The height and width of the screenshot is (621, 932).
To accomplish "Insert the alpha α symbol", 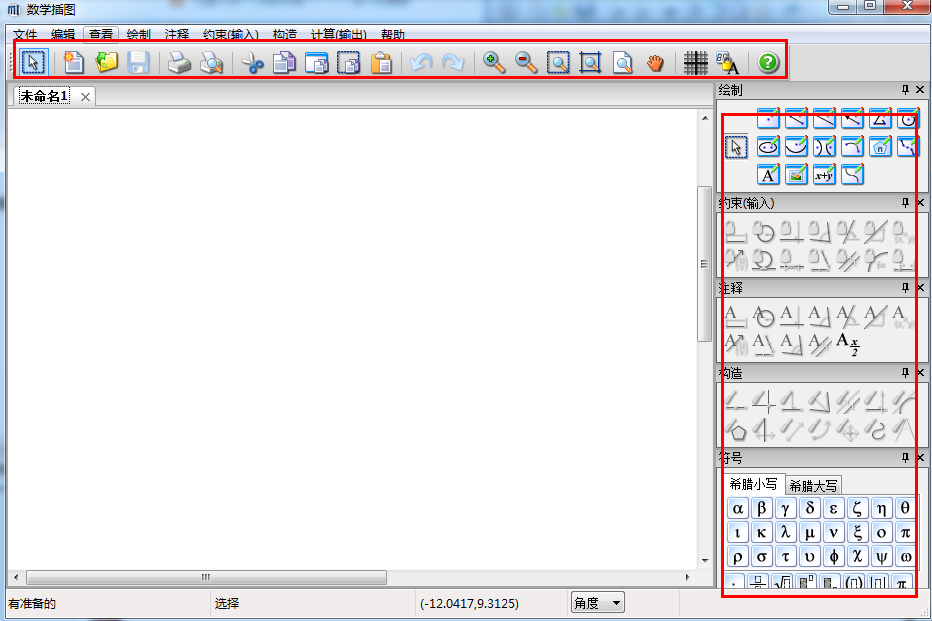I will [738, 509].
